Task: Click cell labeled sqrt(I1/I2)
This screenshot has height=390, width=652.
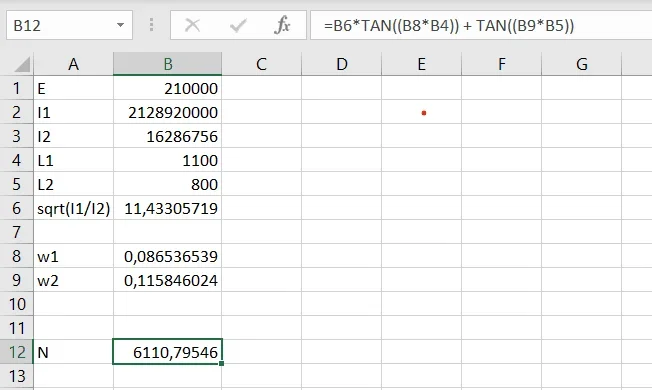Action: [74, 208]
